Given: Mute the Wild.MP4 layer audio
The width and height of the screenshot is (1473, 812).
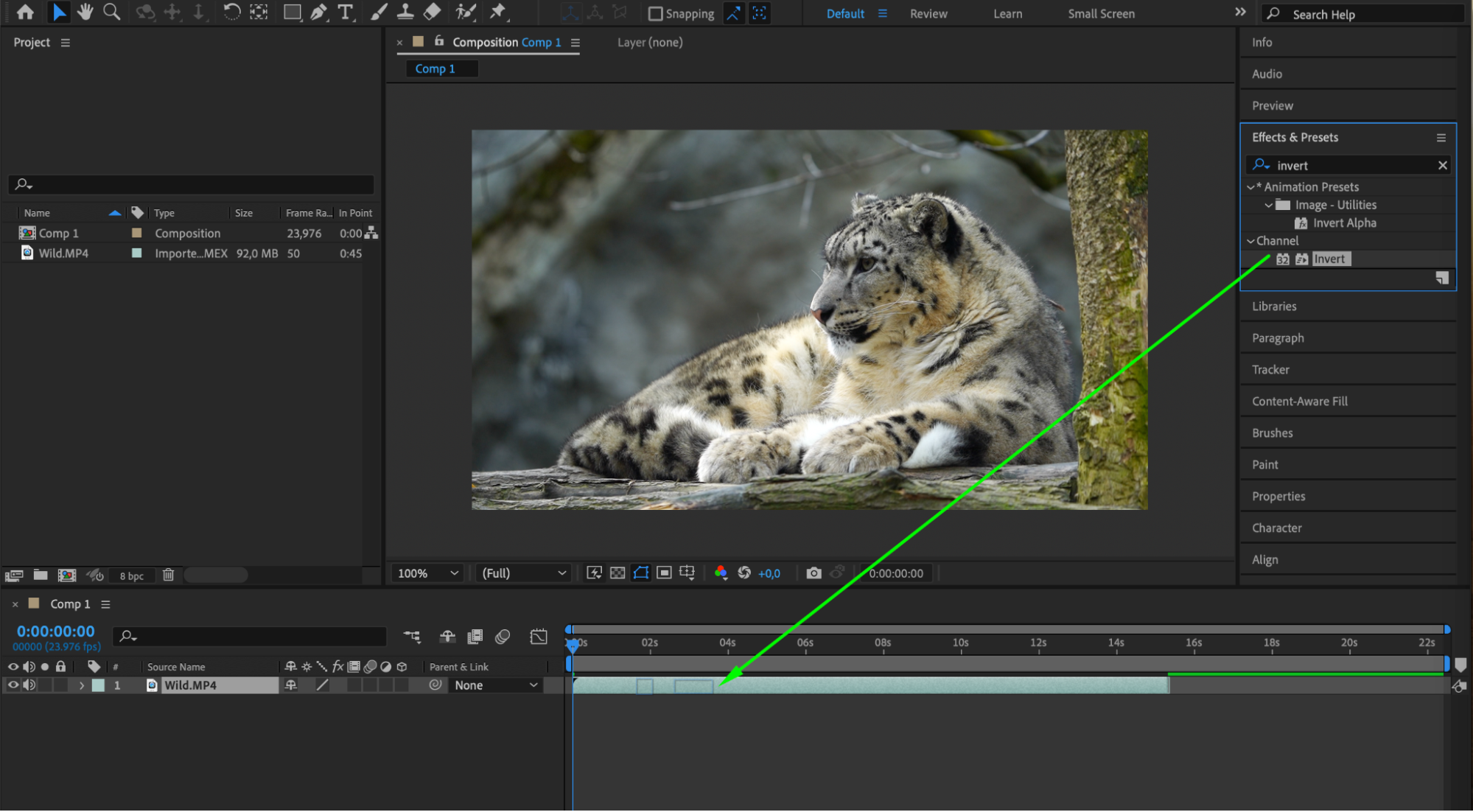Looking at the screenshot, I should coord(29,685).
